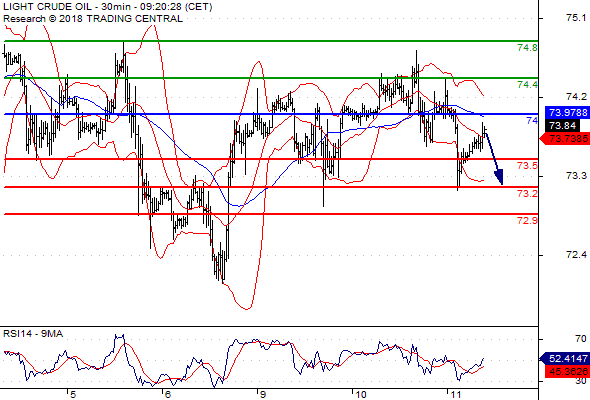This screenshot has height=400, width=590.
Task: Click the 73.9788 blue price tag
Action: [567, 113]
